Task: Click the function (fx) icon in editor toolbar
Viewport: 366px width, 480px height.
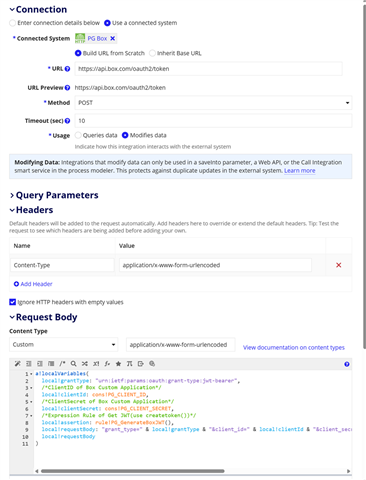Action: [x=107, y=364]
